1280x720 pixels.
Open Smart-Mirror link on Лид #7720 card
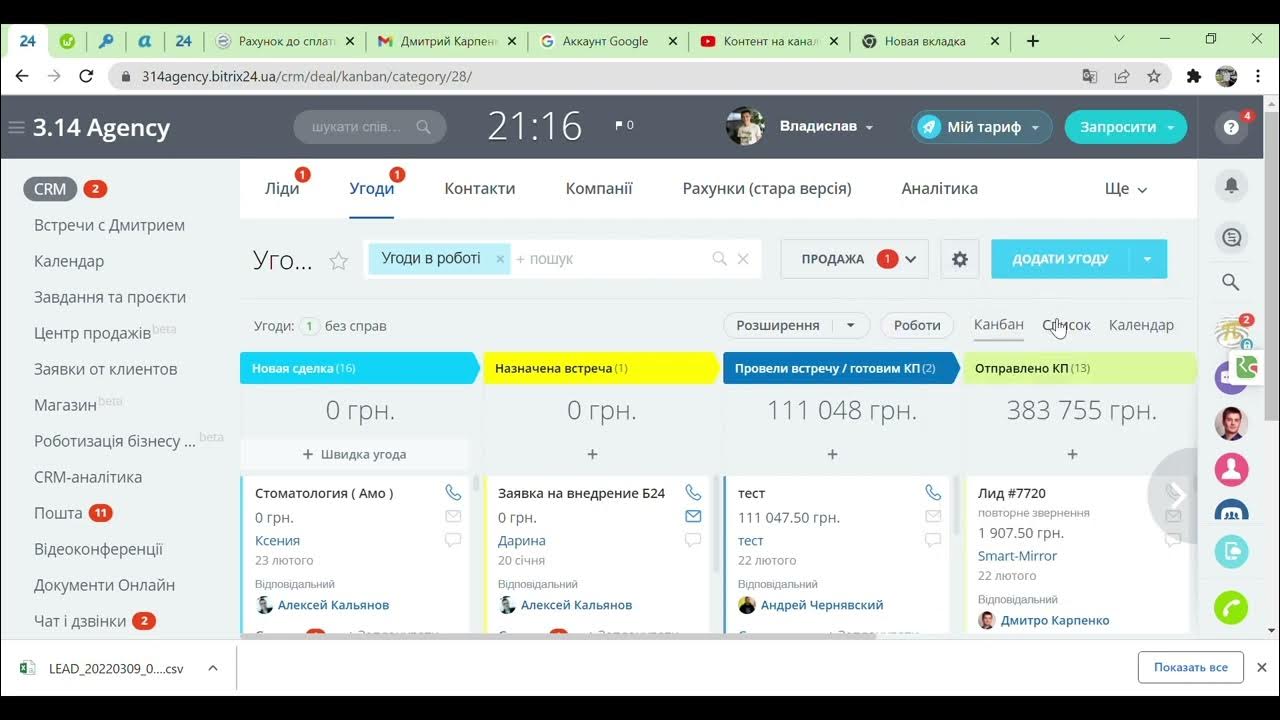[1017, 556]
